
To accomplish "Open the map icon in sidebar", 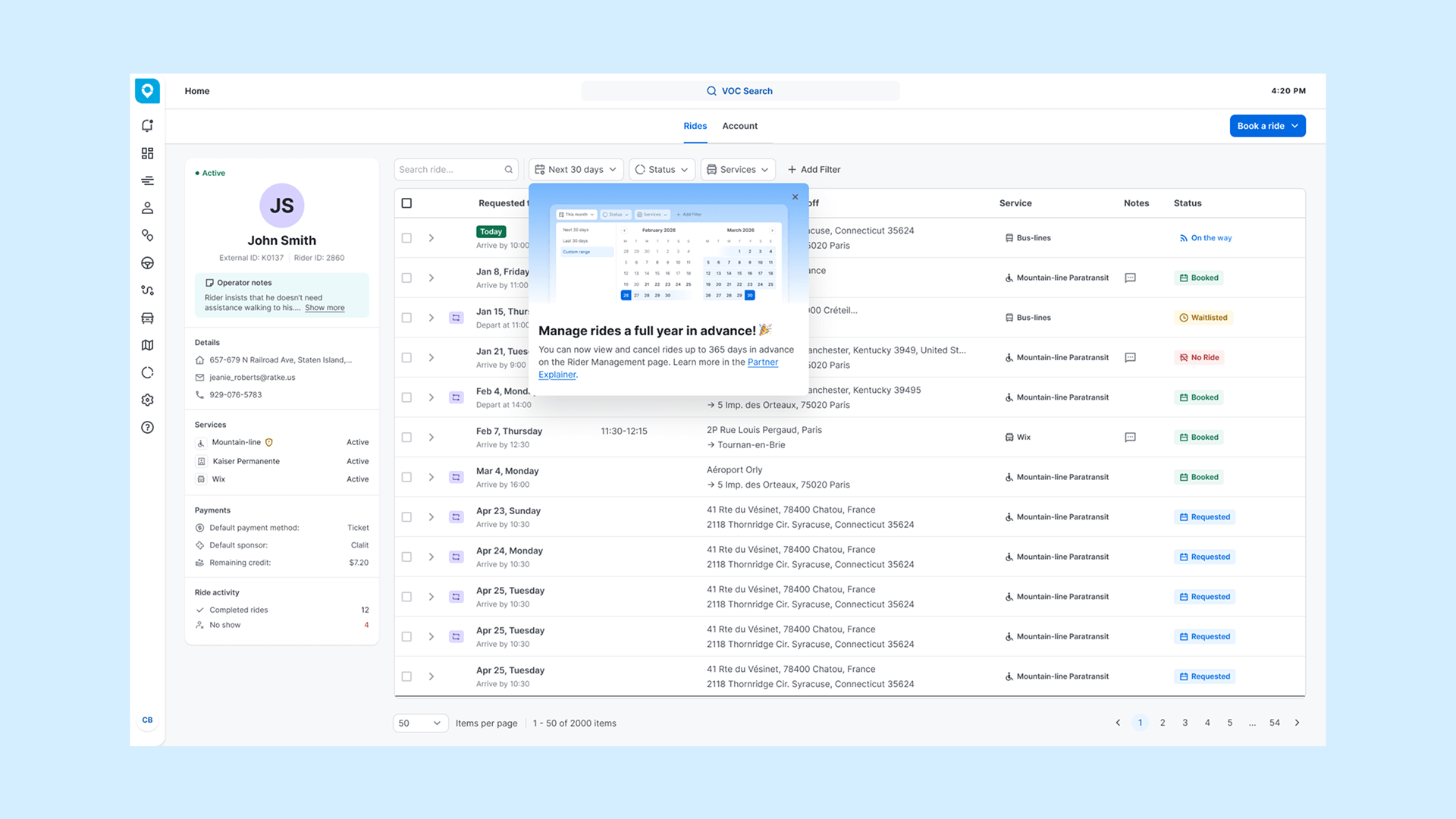I will pyautogui.click(x=147, y=345).
